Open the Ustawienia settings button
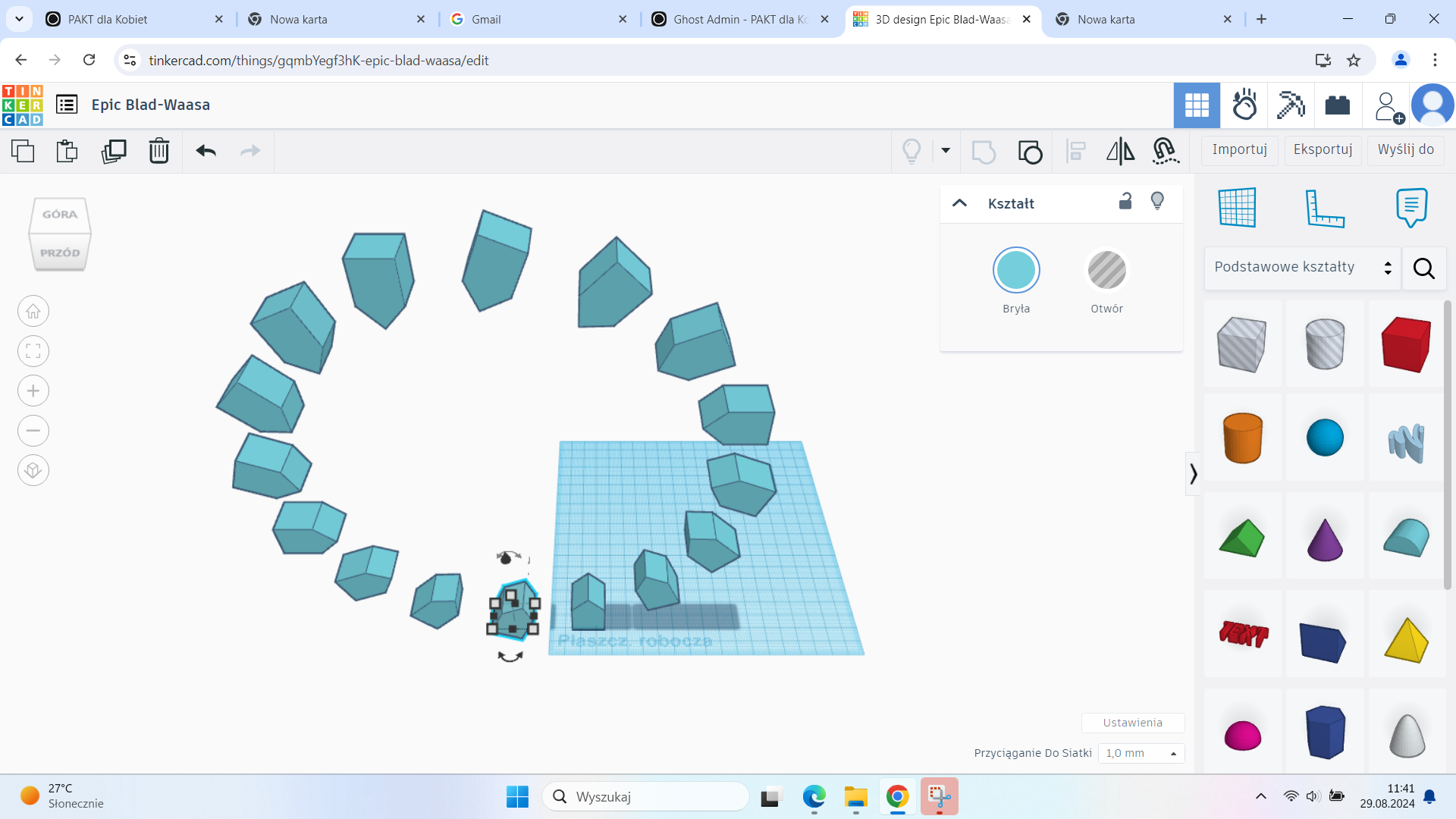 point(1132,723)
